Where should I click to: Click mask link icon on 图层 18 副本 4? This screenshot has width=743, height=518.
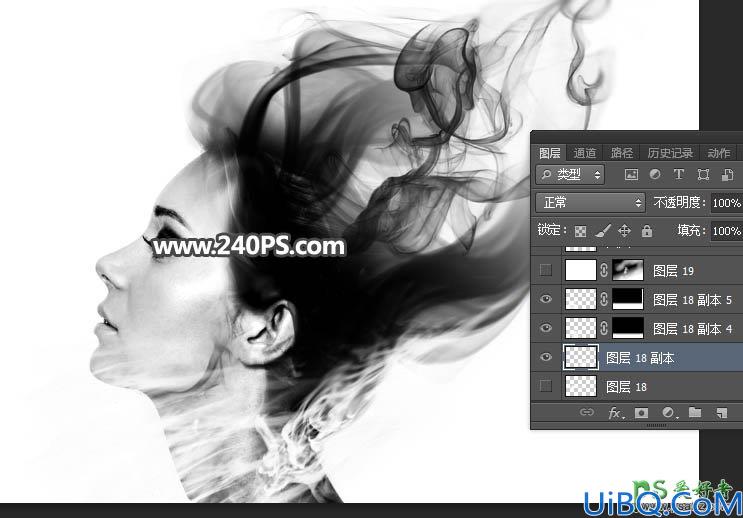604,328
